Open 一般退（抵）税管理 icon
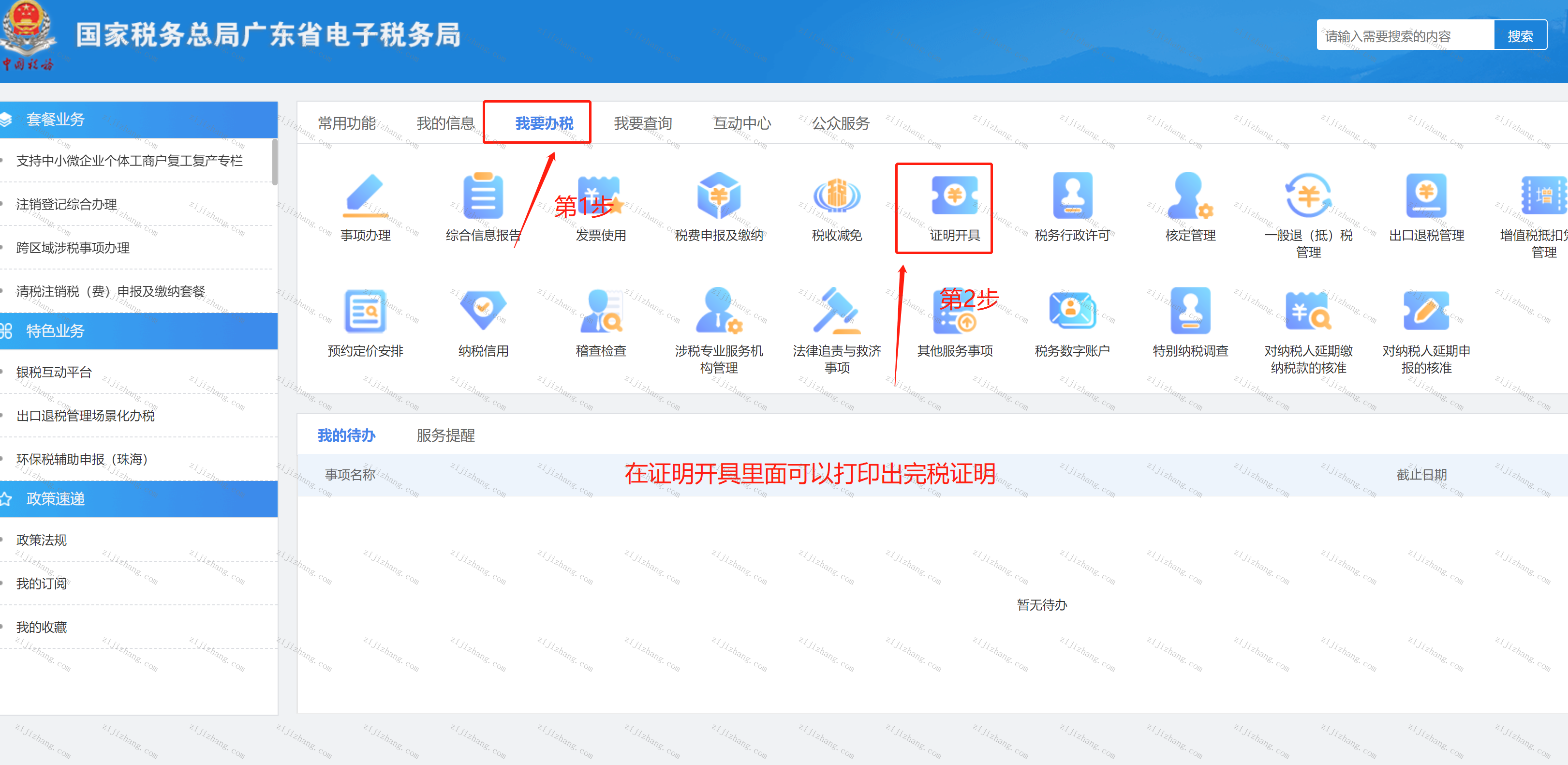Viewport: 1568px width, 765px height. coord(1308,196)
